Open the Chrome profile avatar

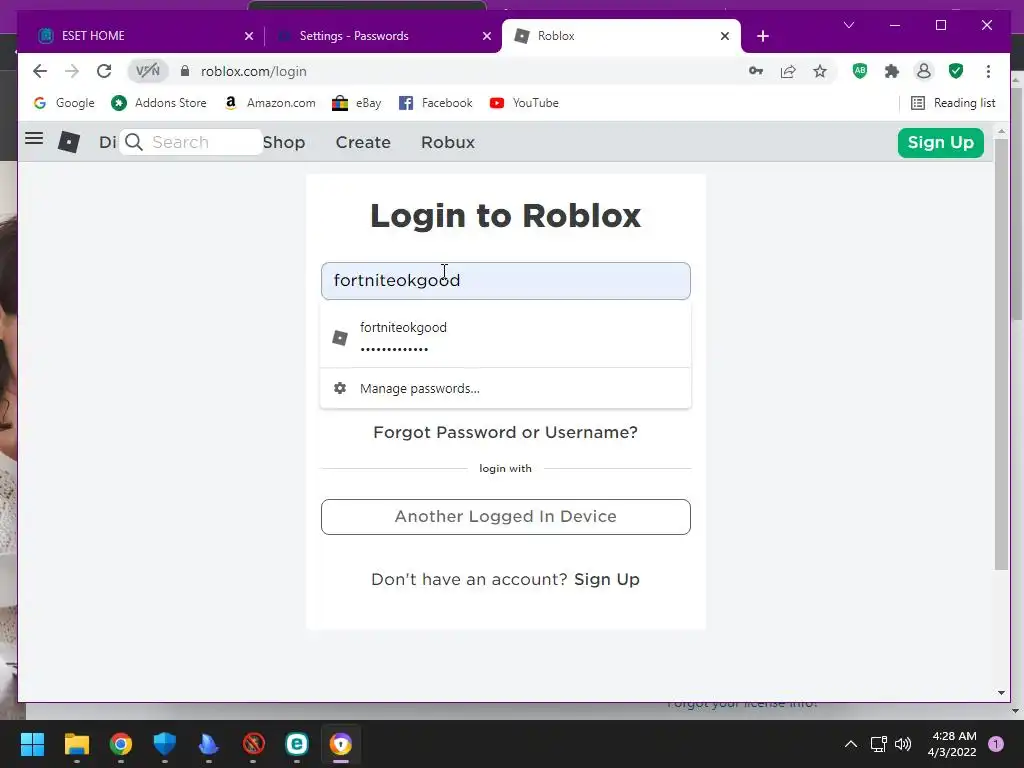pyautogui.click(x=923, y=71)
